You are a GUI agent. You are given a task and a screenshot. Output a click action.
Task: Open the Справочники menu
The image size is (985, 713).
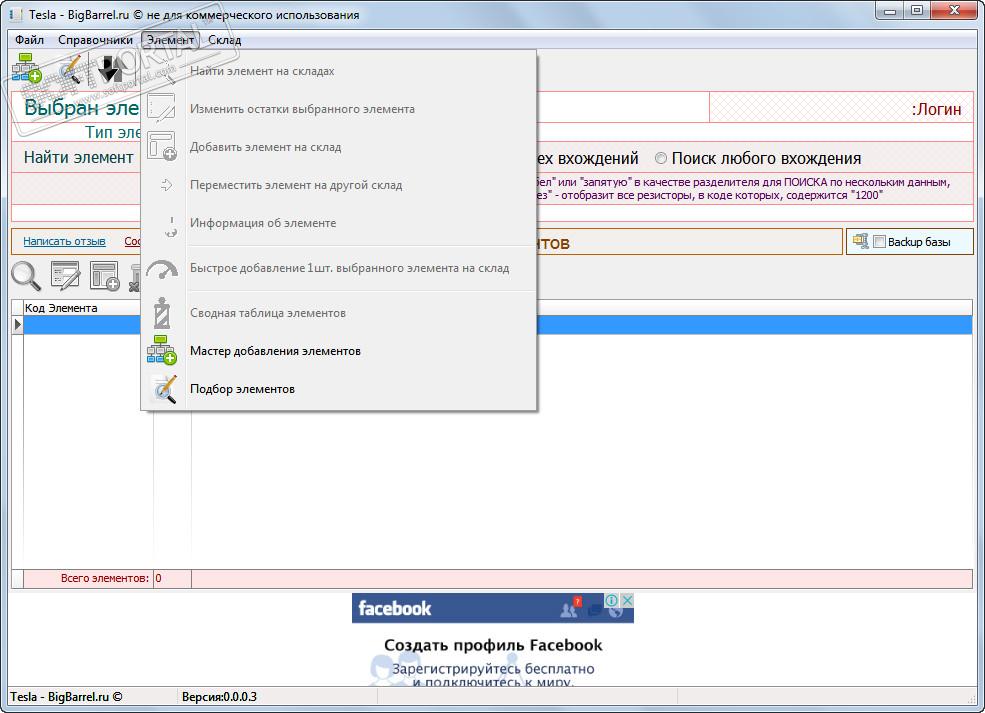click(95, 40)
